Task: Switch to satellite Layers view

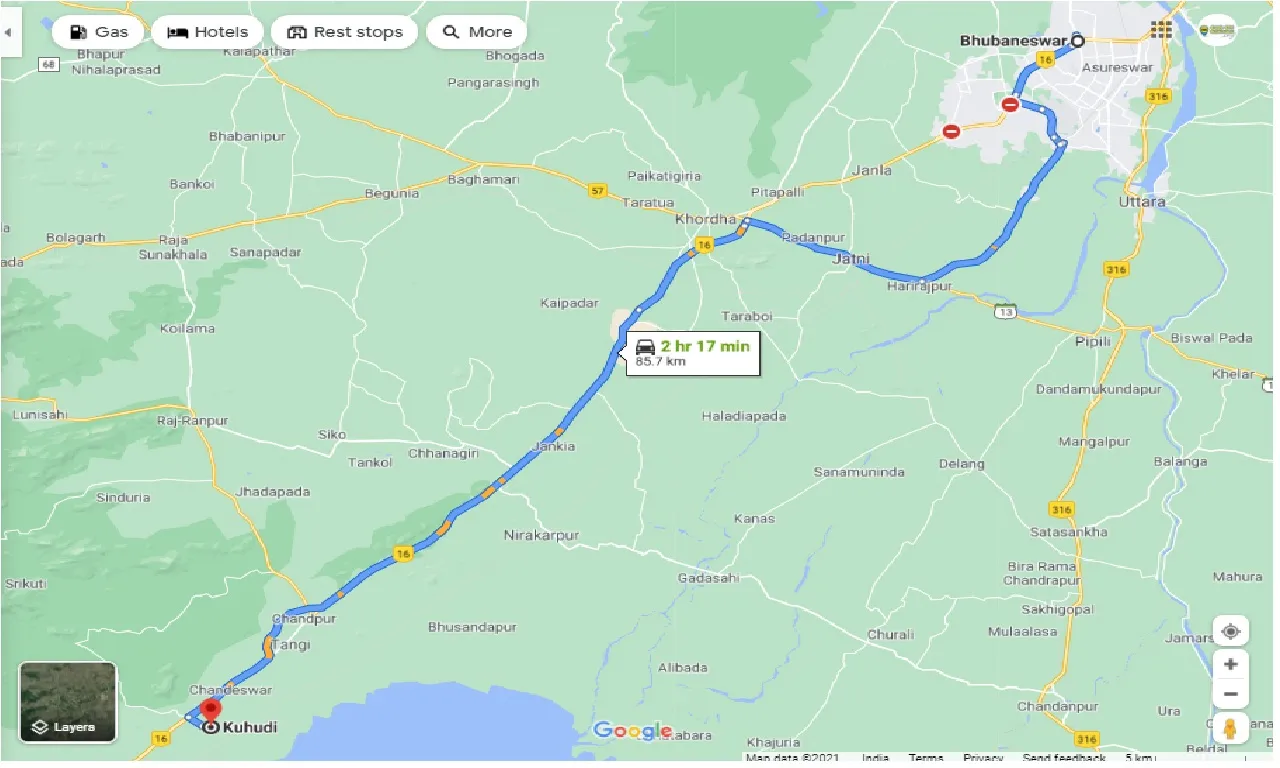Action: tap(68, 702)
